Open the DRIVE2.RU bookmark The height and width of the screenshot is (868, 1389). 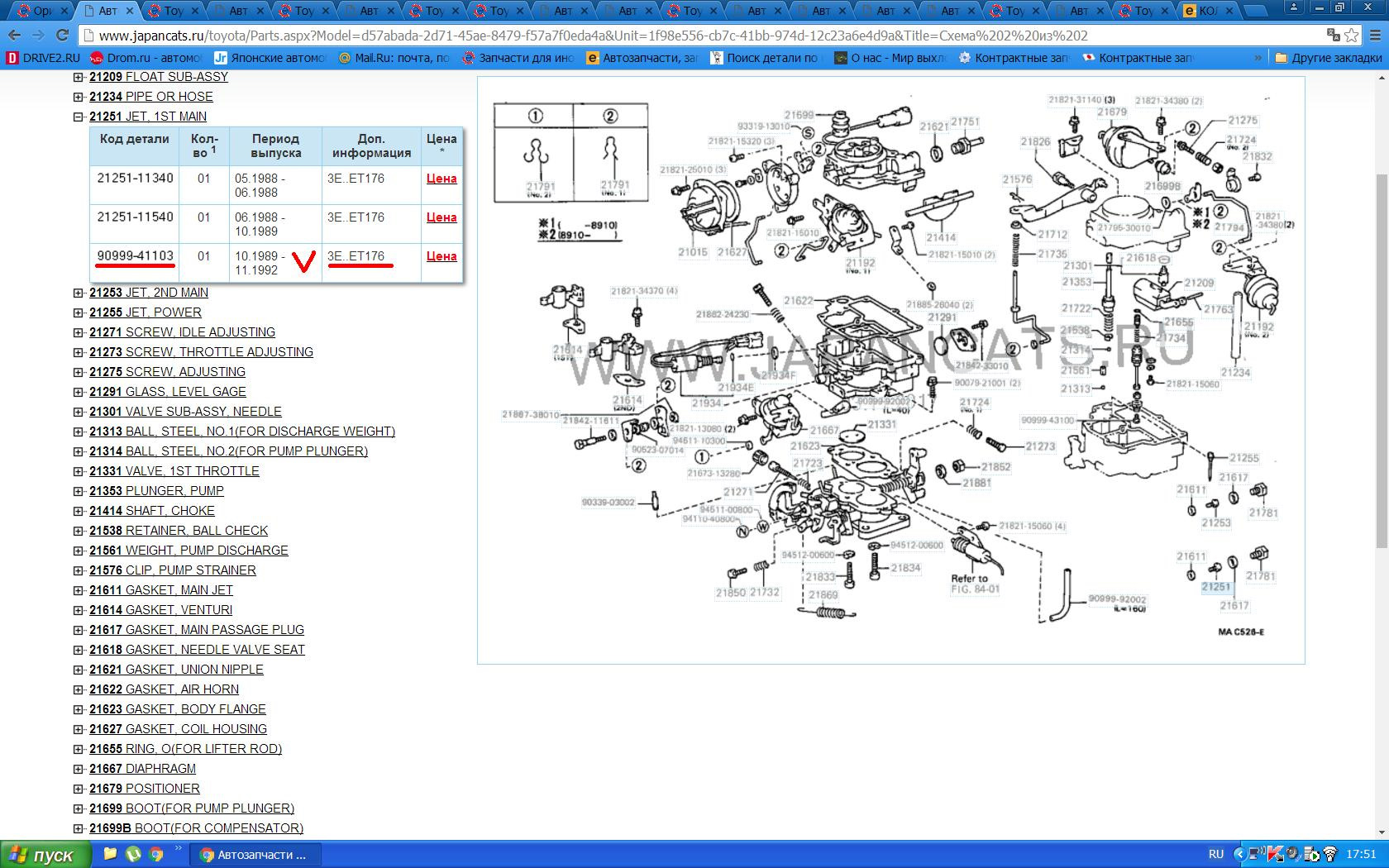click(x=44, y=58)
